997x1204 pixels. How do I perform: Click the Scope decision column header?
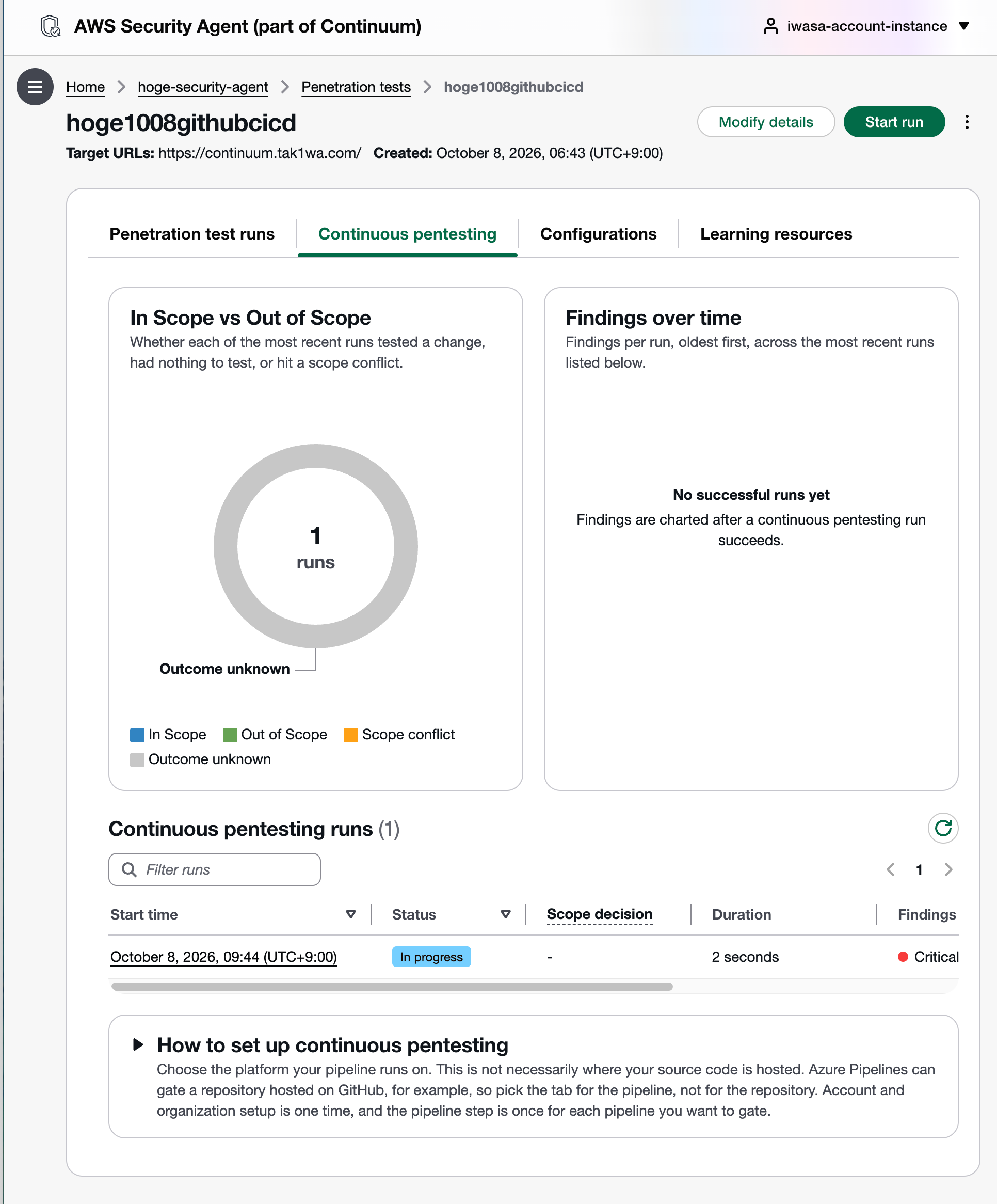click(x=599, y=914)
